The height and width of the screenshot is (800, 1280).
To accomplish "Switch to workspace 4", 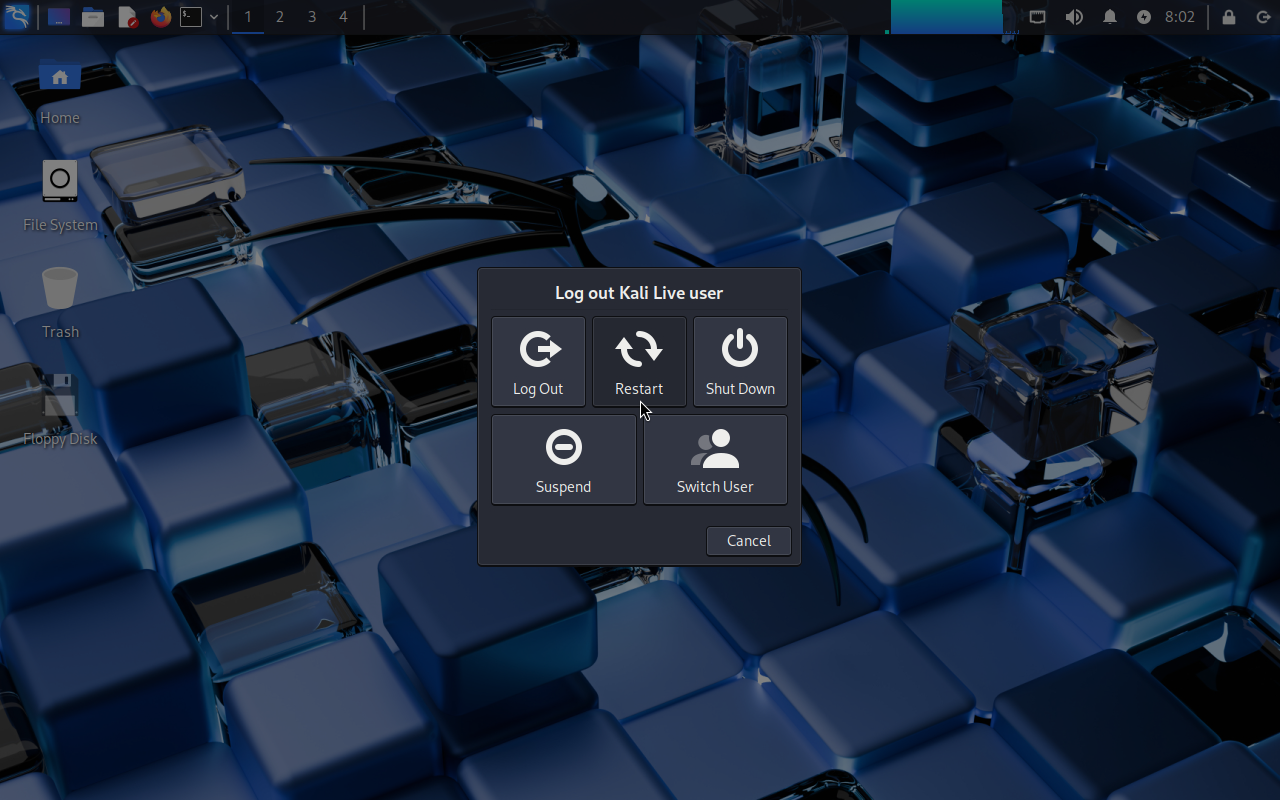I will click(343, 17).
